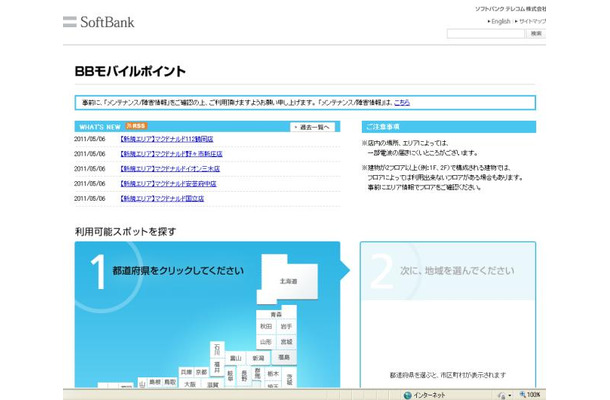
Task: Select 新潟 prefecture tile
Action: [x=258, y=358]
